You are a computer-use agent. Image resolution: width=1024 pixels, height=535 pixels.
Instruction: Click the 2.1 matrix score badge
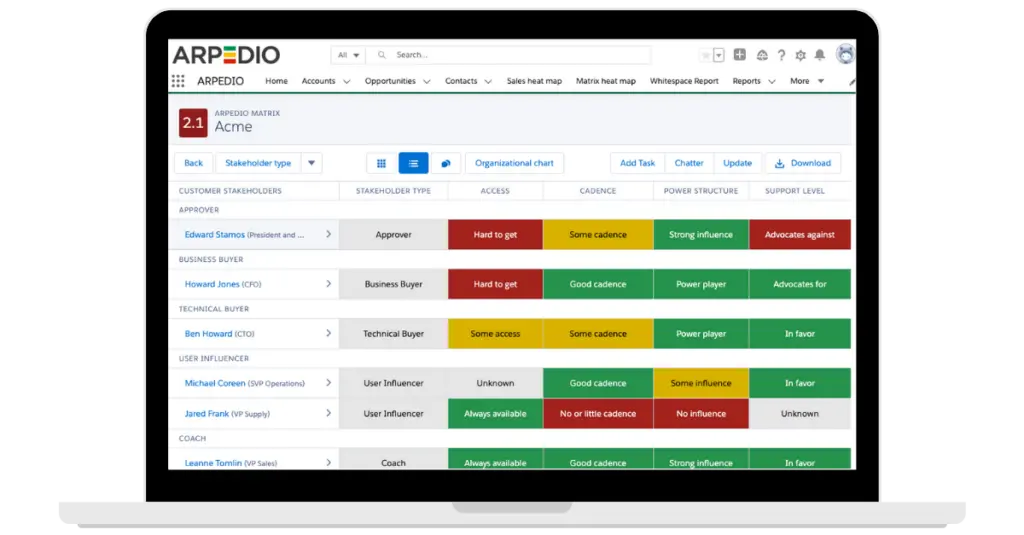(193, 123)
